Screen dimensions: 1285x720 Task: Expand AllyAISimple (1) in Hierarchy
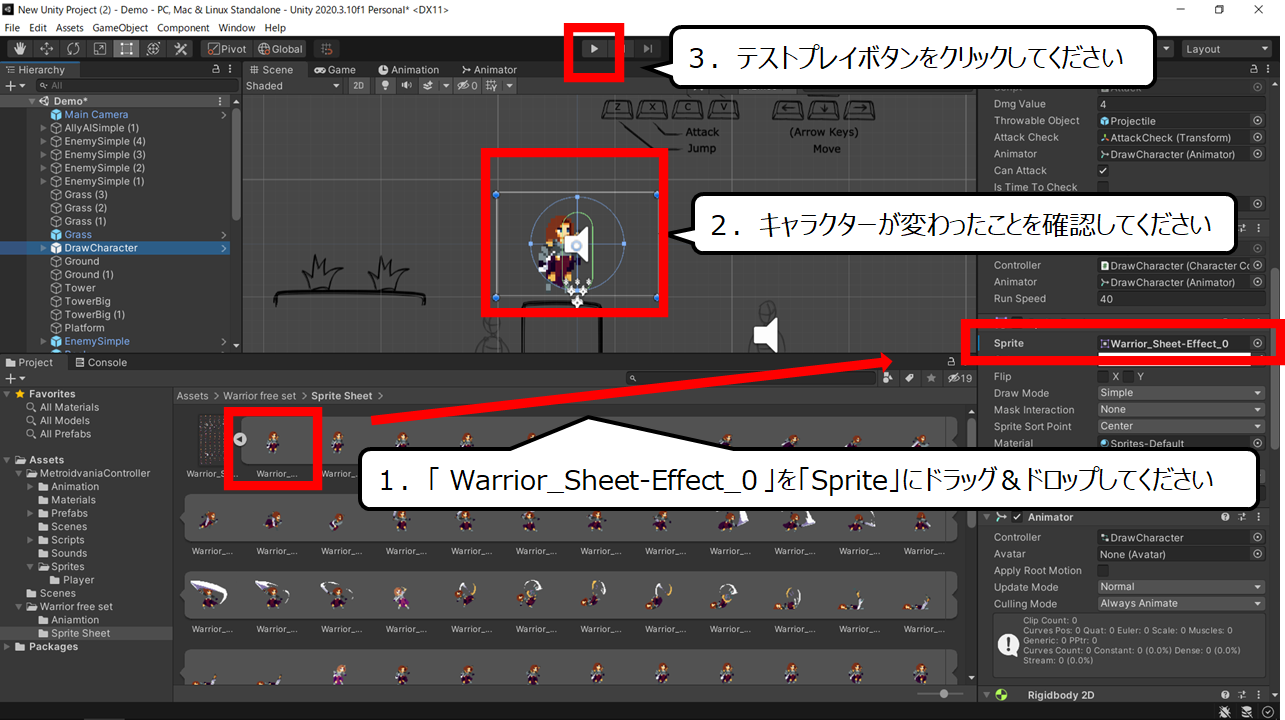(44, 128)
